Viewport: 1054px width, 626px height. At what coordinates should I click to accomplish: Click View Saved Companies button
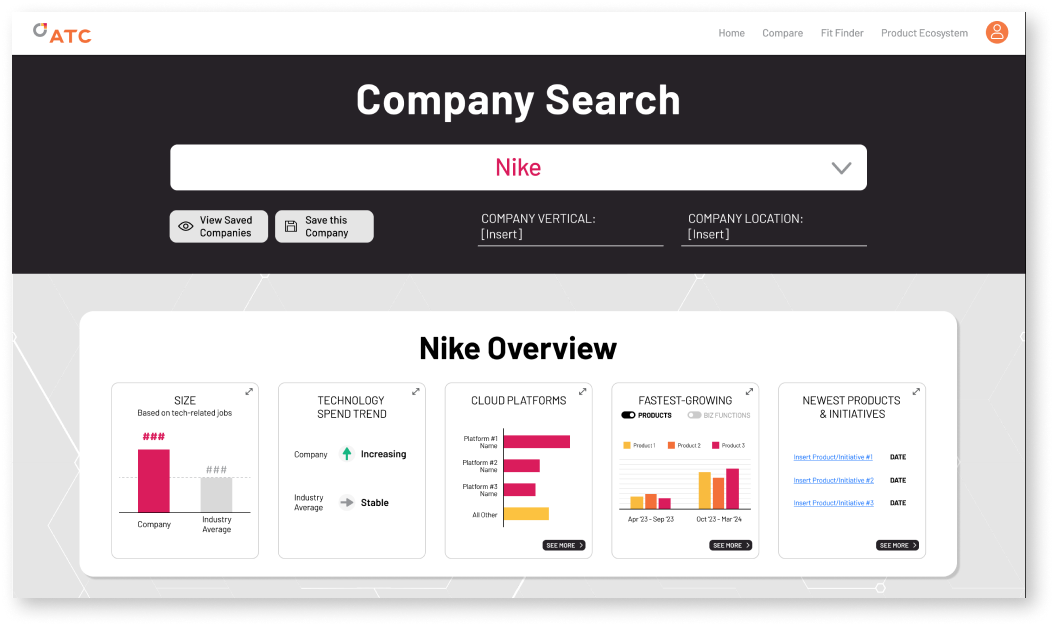click(x=218, y=227)
